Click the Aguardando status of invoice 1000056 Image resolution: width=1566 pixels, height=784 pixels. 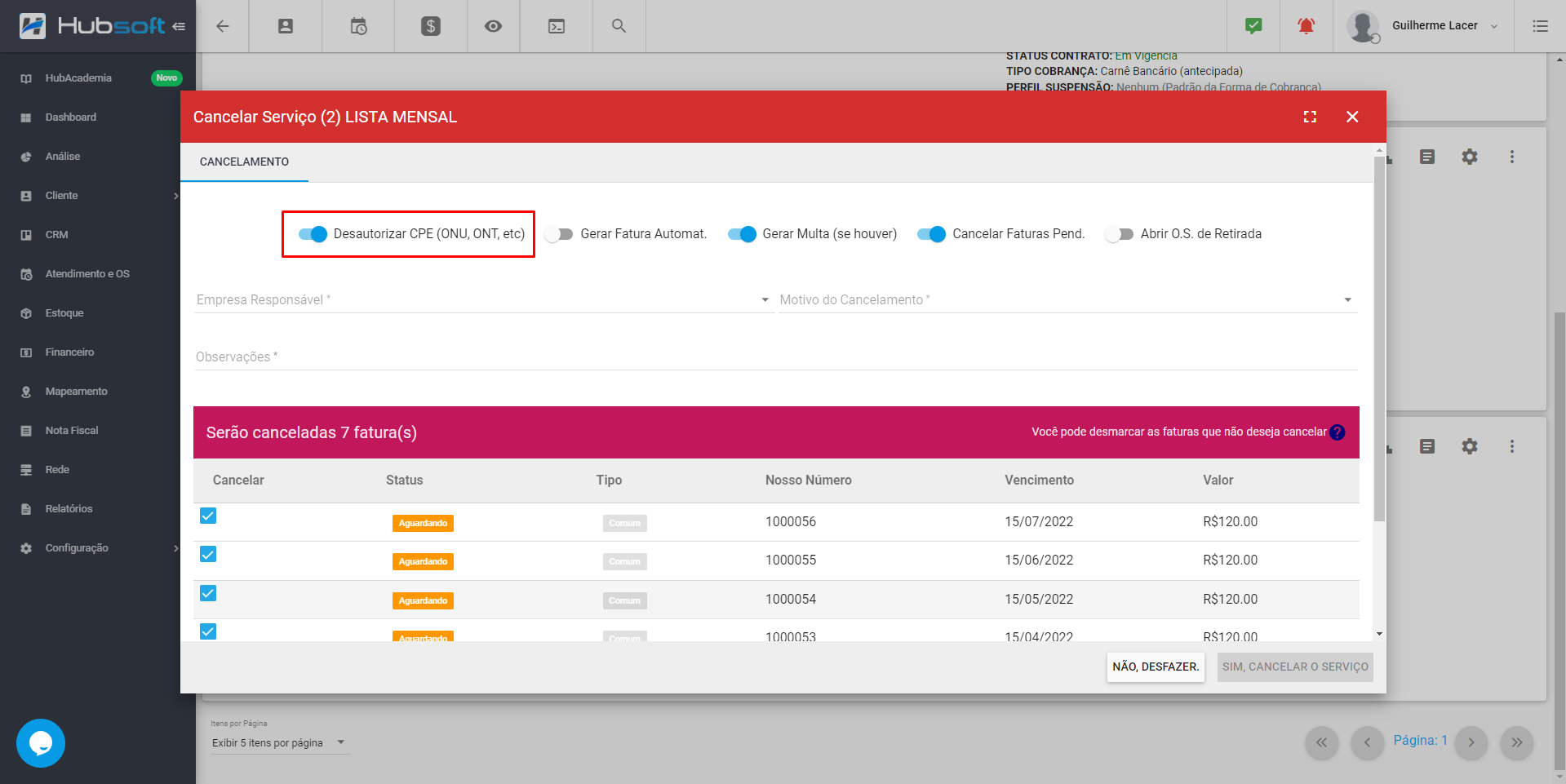(423, 523)
